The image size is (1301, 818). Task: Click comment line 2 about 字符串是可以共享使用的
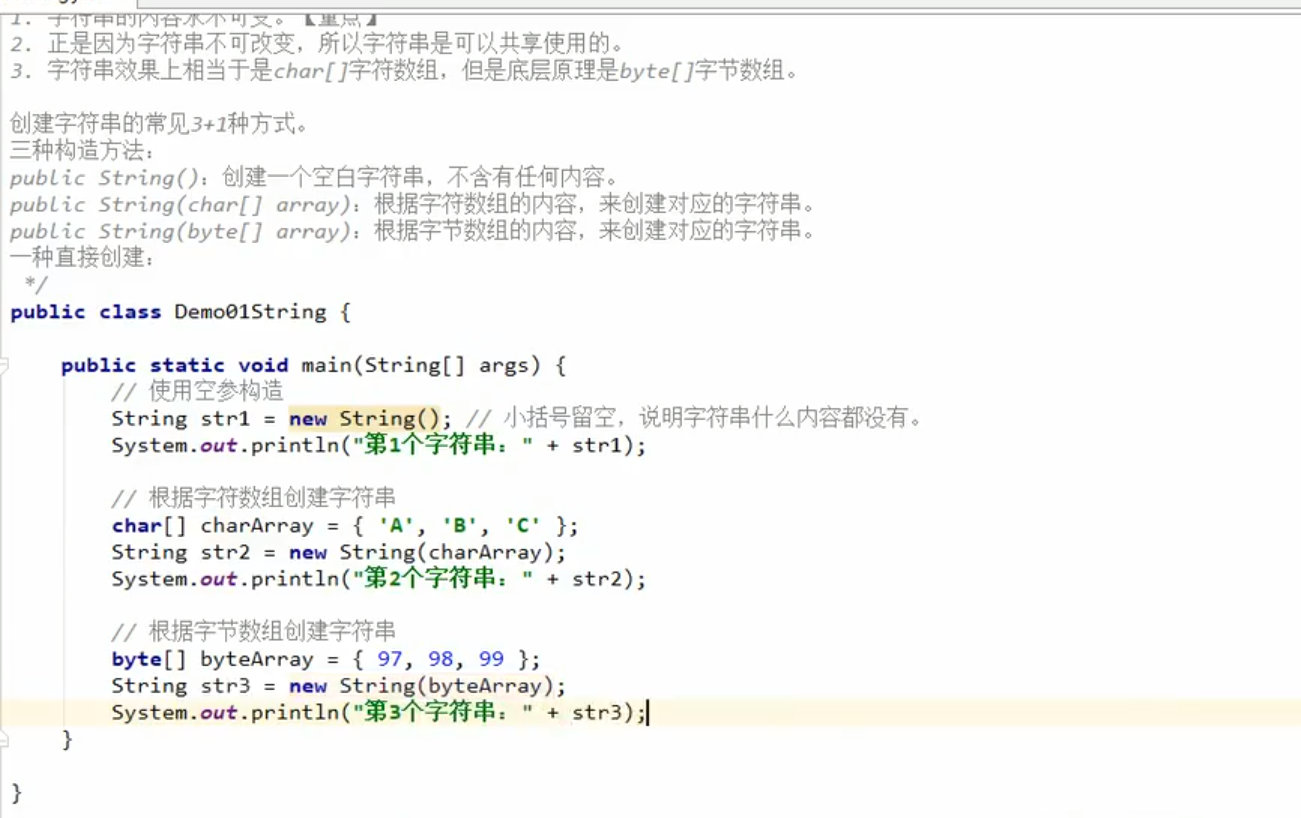(x=318, y=45)
